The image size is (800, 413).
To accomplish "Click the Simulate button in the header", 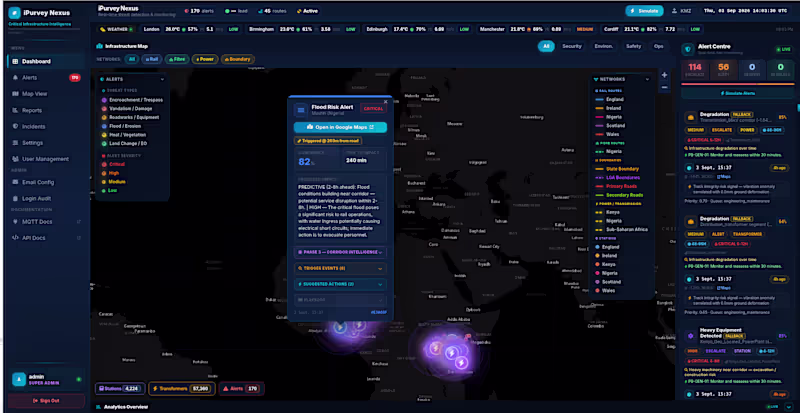I will 644,11.
